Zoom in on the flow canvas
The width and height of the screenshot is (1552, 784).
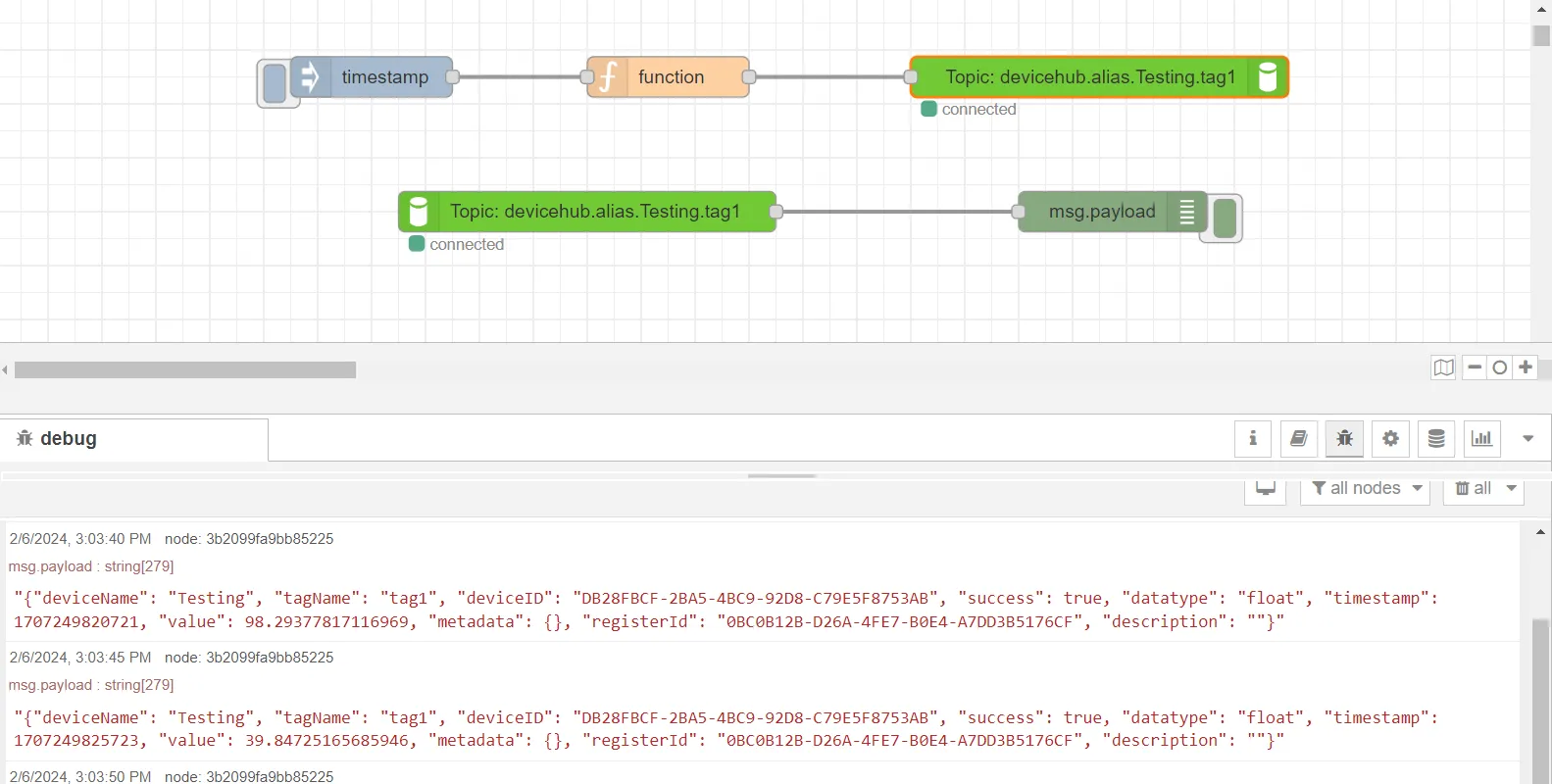click(x=1526, y=367)
